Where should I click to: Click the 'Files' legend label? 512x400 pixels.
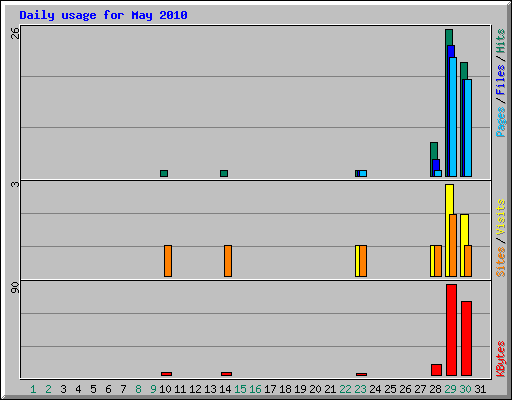pos(500,80)
